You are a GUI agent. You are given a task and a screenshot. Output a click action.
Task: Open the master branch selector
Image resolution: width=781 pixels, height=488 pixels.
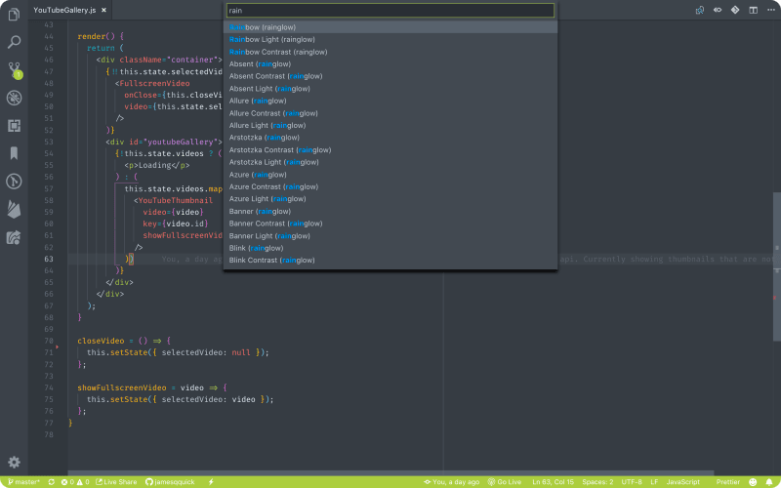click(x=24, y=482)
